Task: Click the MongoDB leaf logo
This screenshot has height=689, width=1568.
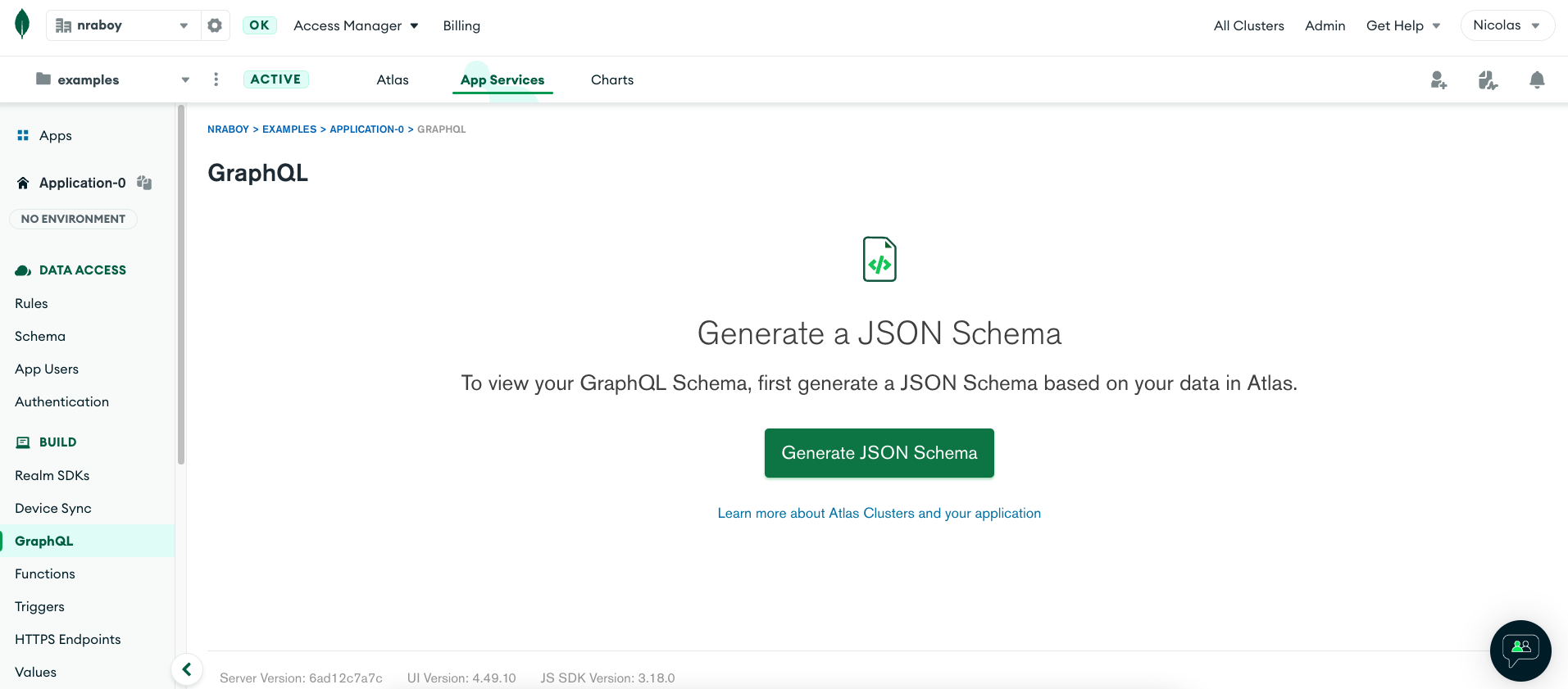Action: click(x=22, y=25)
